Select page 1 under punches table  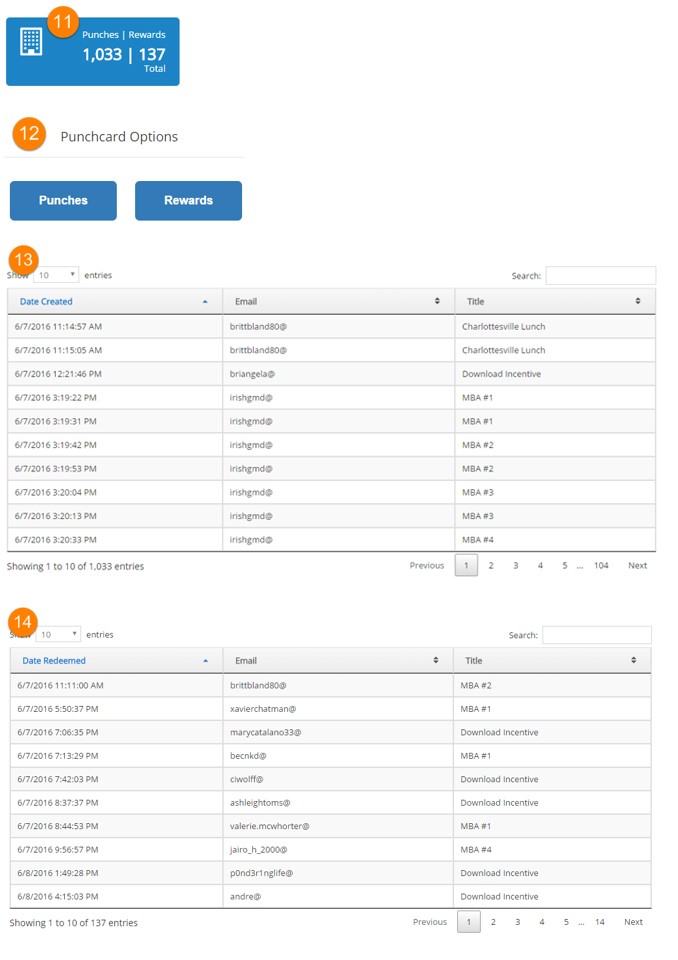pyautogui.click(x=466, y=565)
